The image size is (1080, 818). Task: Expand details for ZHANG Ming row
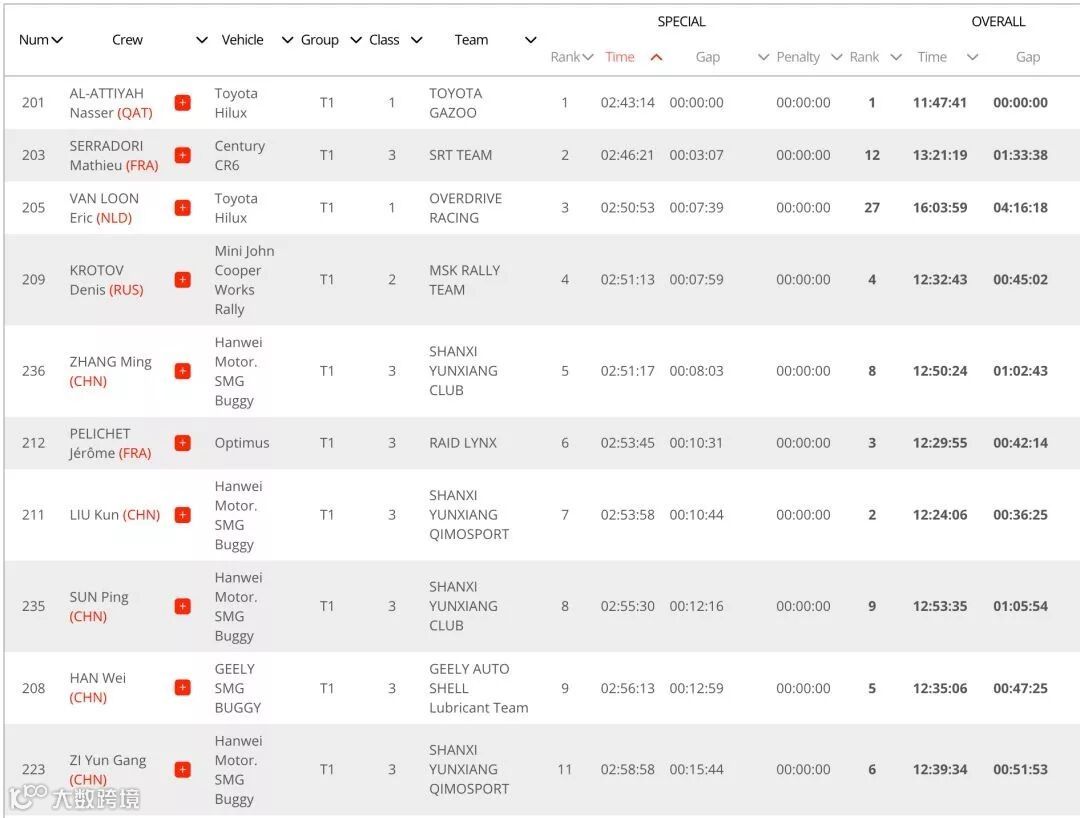[x=183, y=371]
